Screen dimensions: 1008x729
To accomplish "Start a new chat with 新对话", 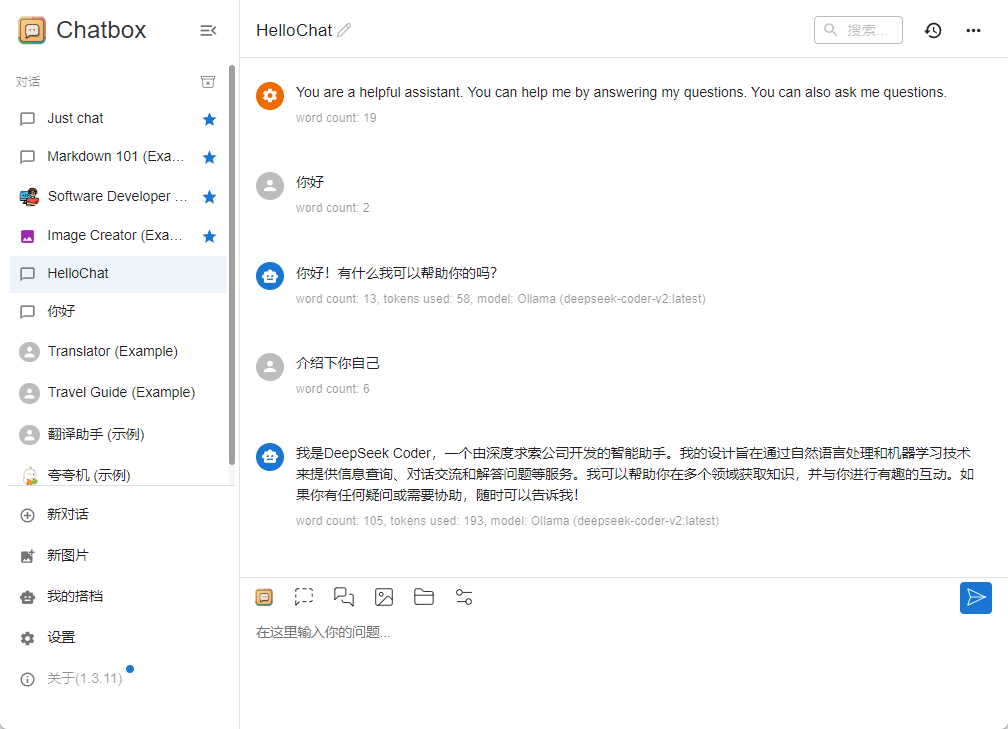I will pyautogui.click(x=118, y=515).
